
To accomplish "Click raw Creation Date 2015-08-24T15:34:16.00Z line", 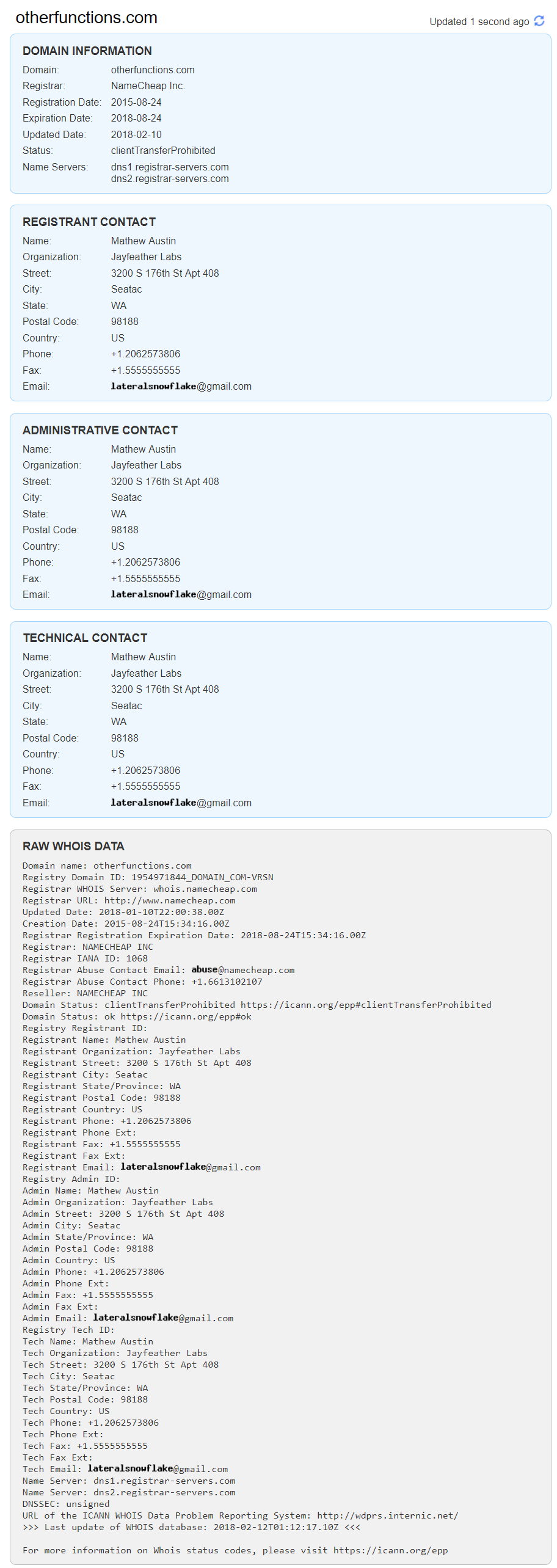I will click(x=126, y=924).
